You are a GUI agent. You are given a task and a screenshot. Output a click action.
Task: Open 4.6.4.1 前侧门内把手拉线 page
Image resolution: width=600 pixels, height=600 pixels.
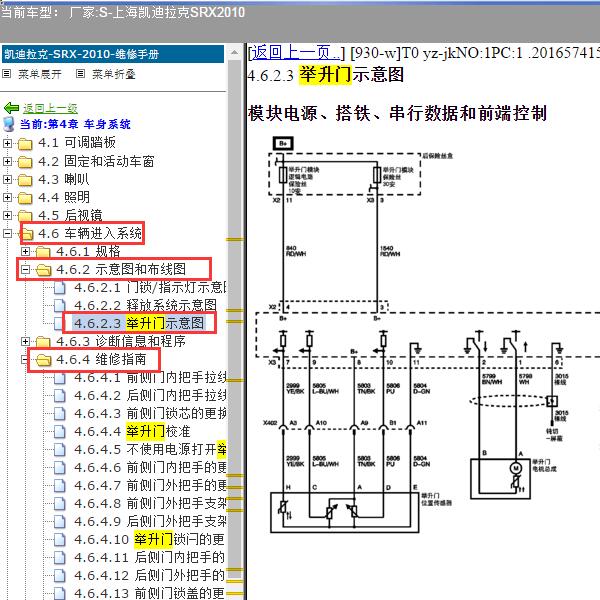coord(150,377)
